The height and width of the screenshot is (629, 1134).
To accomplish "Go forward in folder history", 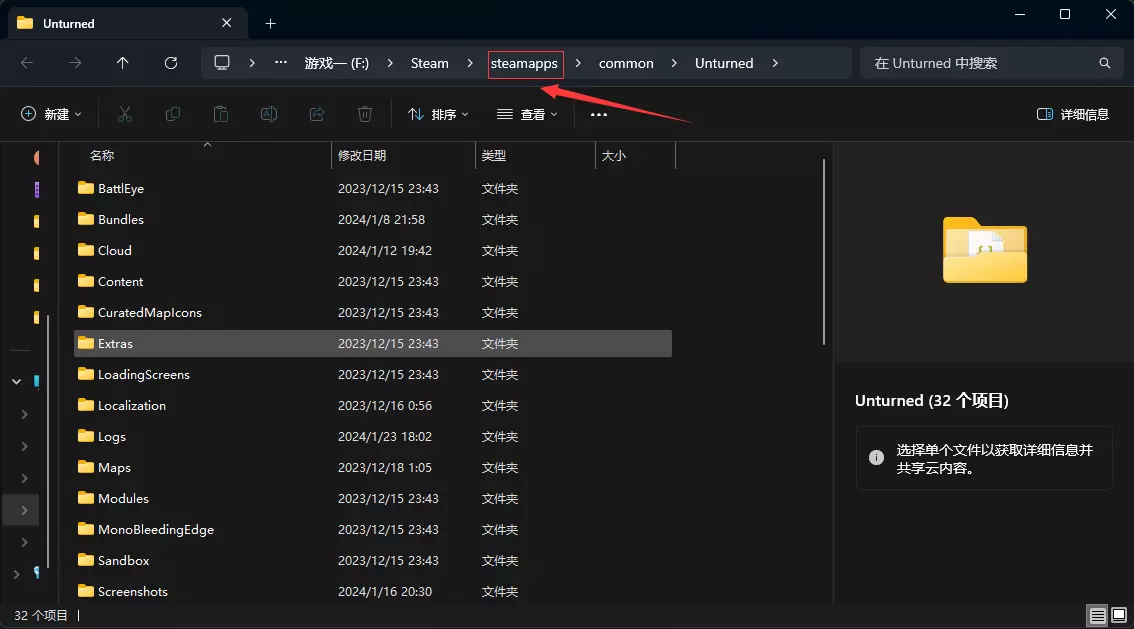I will point(75,63).
